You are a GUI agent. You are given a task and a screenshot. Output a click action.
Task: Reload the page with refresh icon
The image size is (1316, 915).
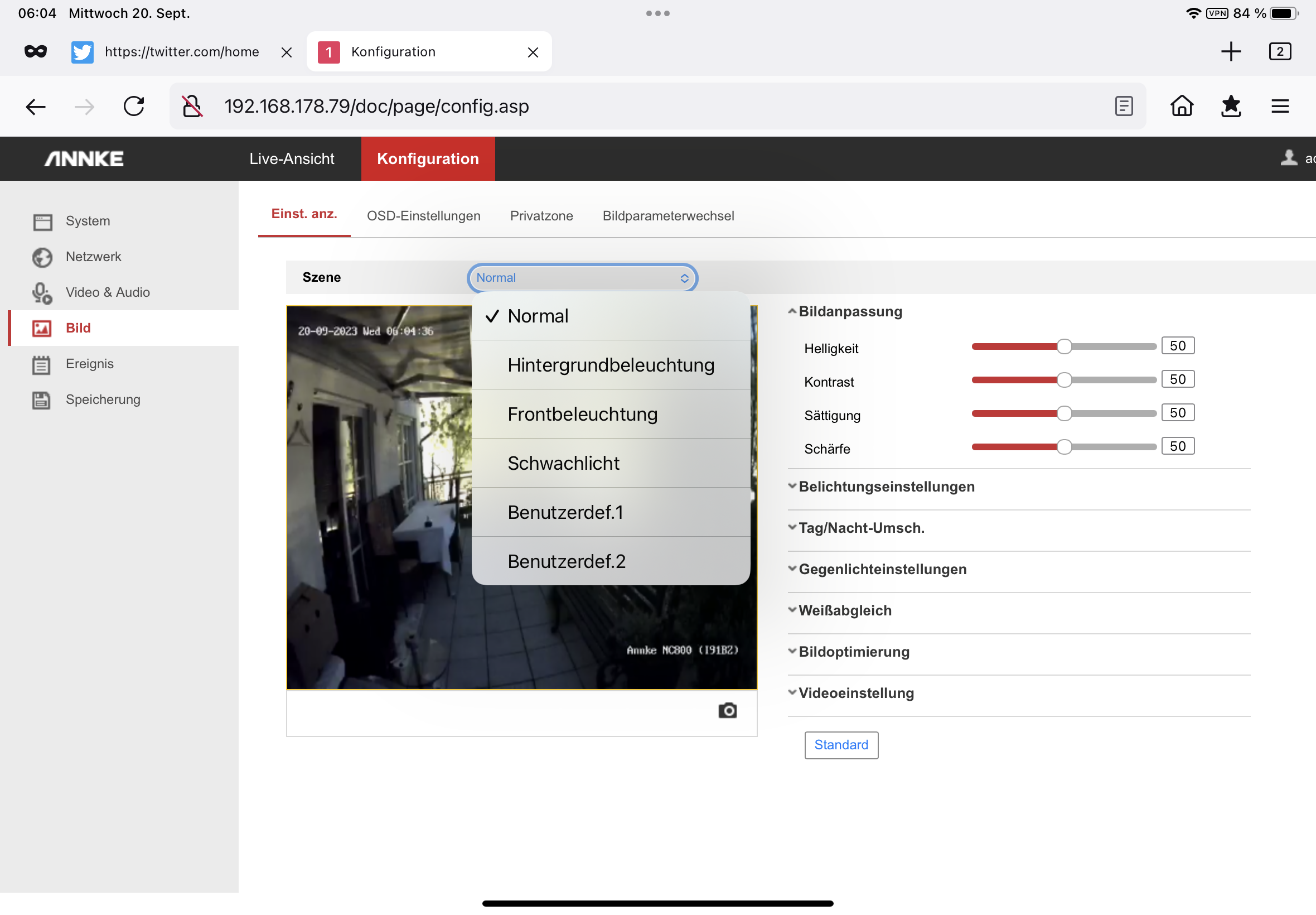[134, 107]
